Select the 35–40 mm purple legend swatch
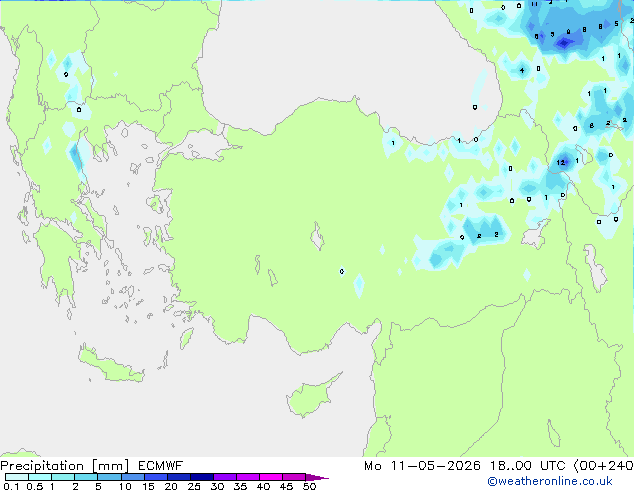 pos(248,477)
